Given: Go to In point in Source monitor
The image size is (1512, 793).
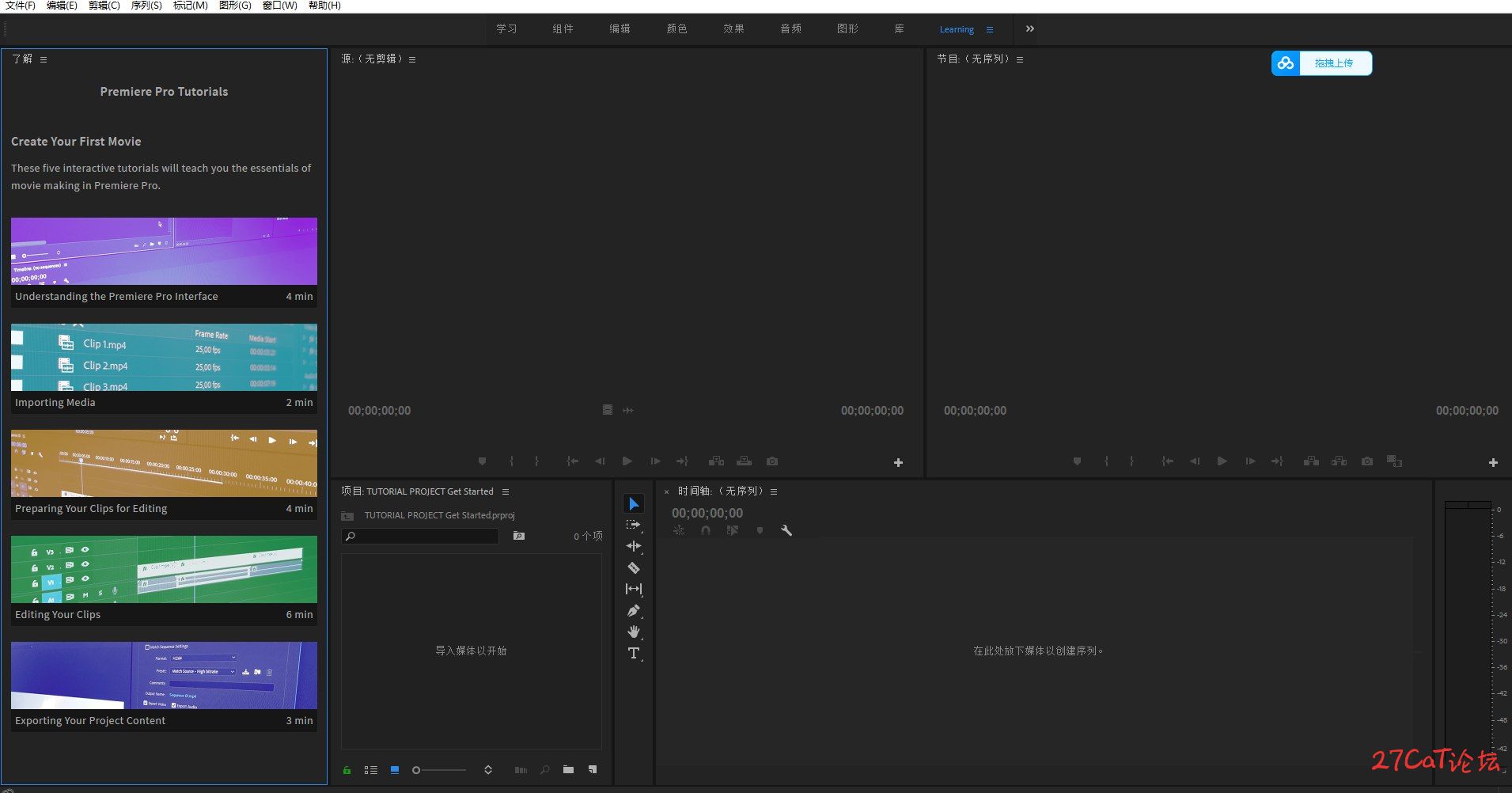Looking at the screenshot, I should [573, 461].
